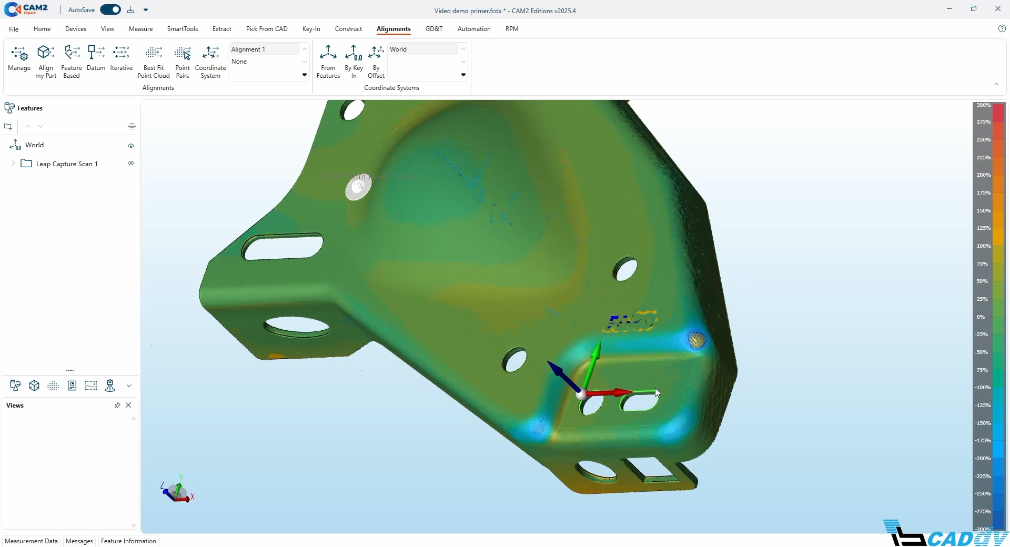The width and height of the screenshot is (1010, 547).
Task: Click the orientation triad in viewport corner
Action: coord(176,489)
